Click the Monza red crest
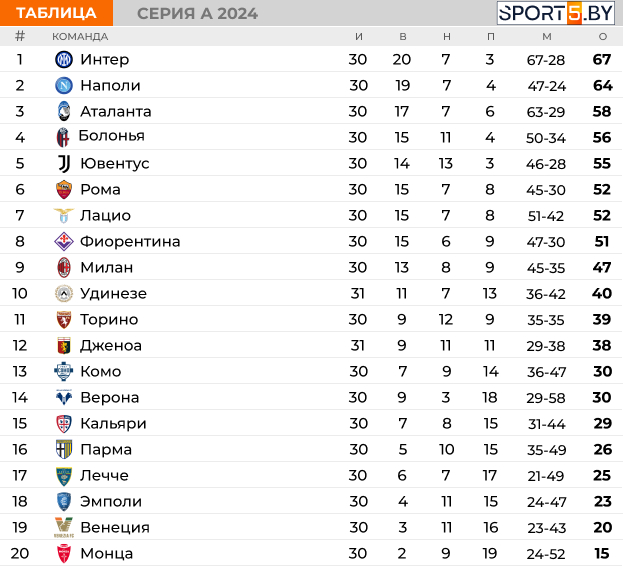Viewport: 623px width, 566px height. click(64, 553)
